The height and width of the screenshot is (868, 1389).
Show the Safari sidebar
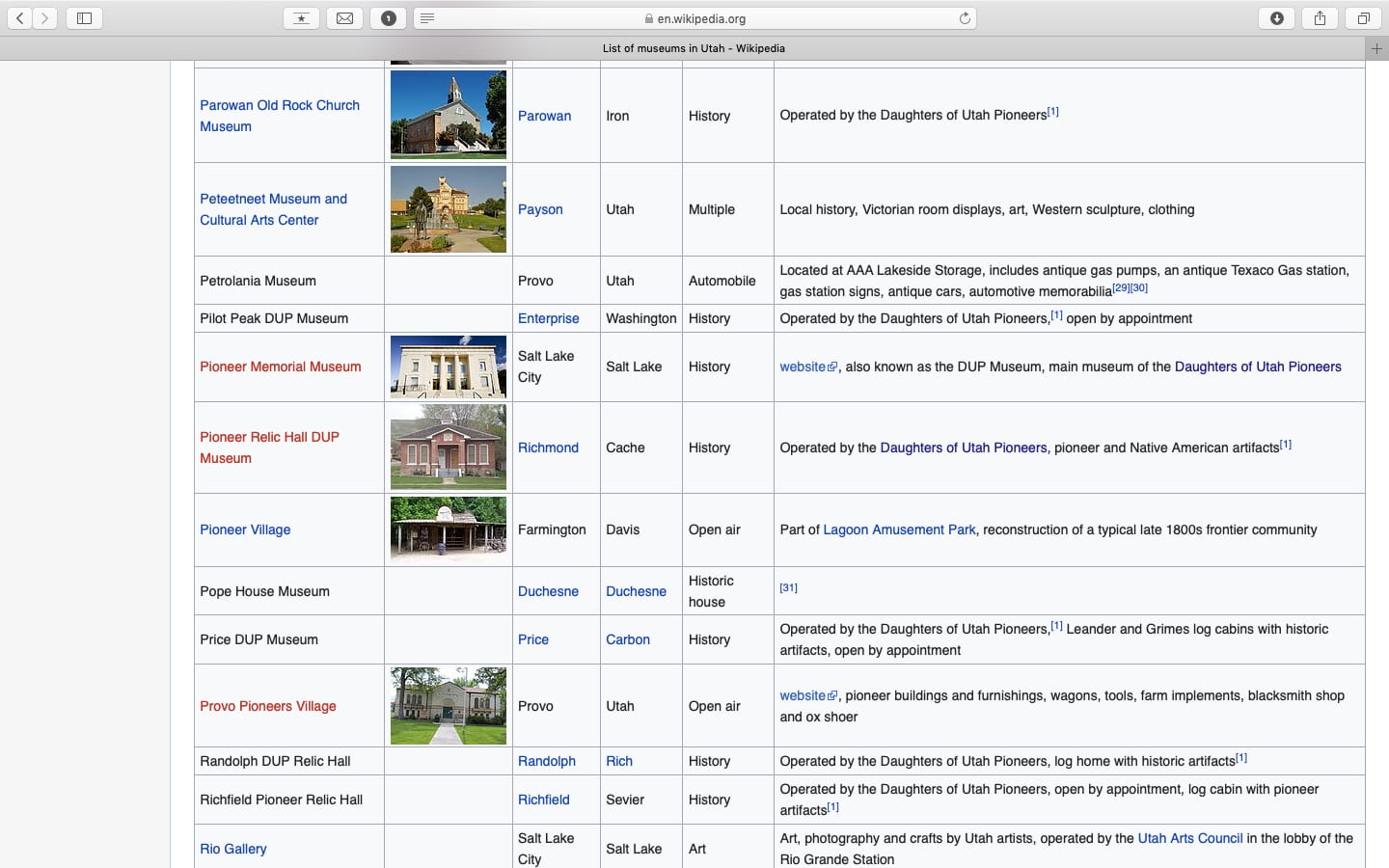click(84, 18)
